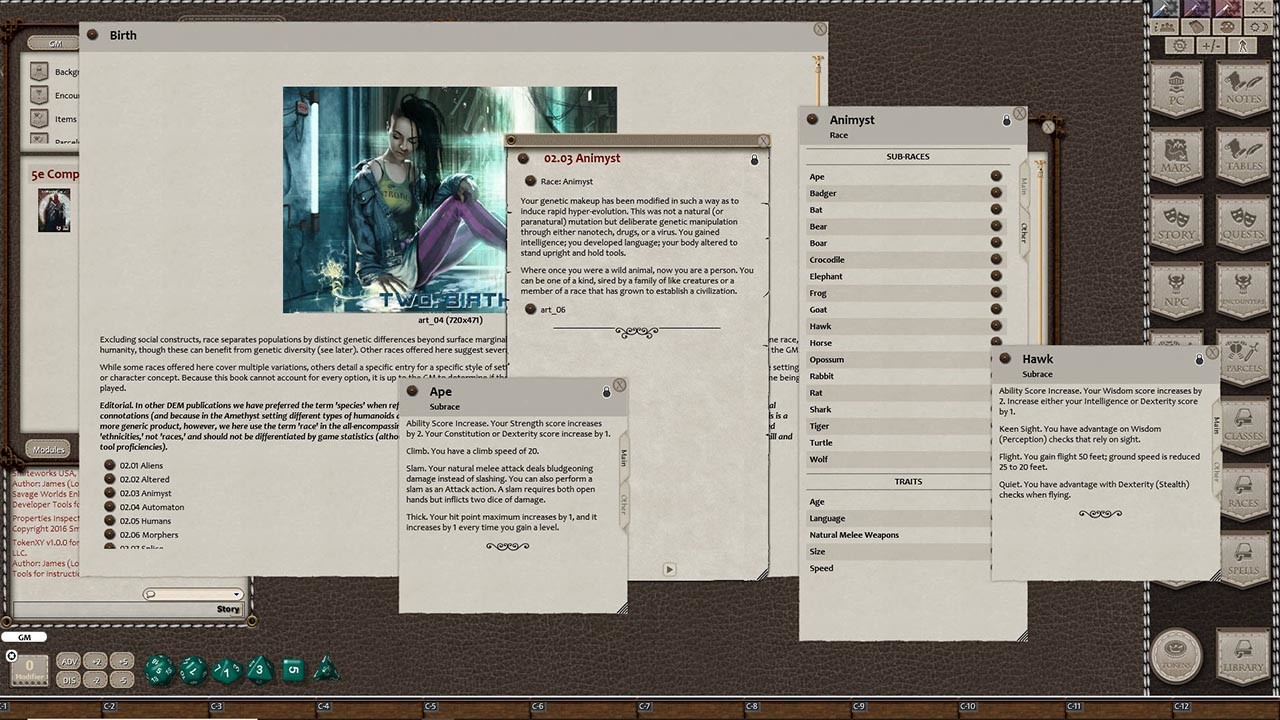Select the pointer tool icon at top-right

click(1241, 45)
